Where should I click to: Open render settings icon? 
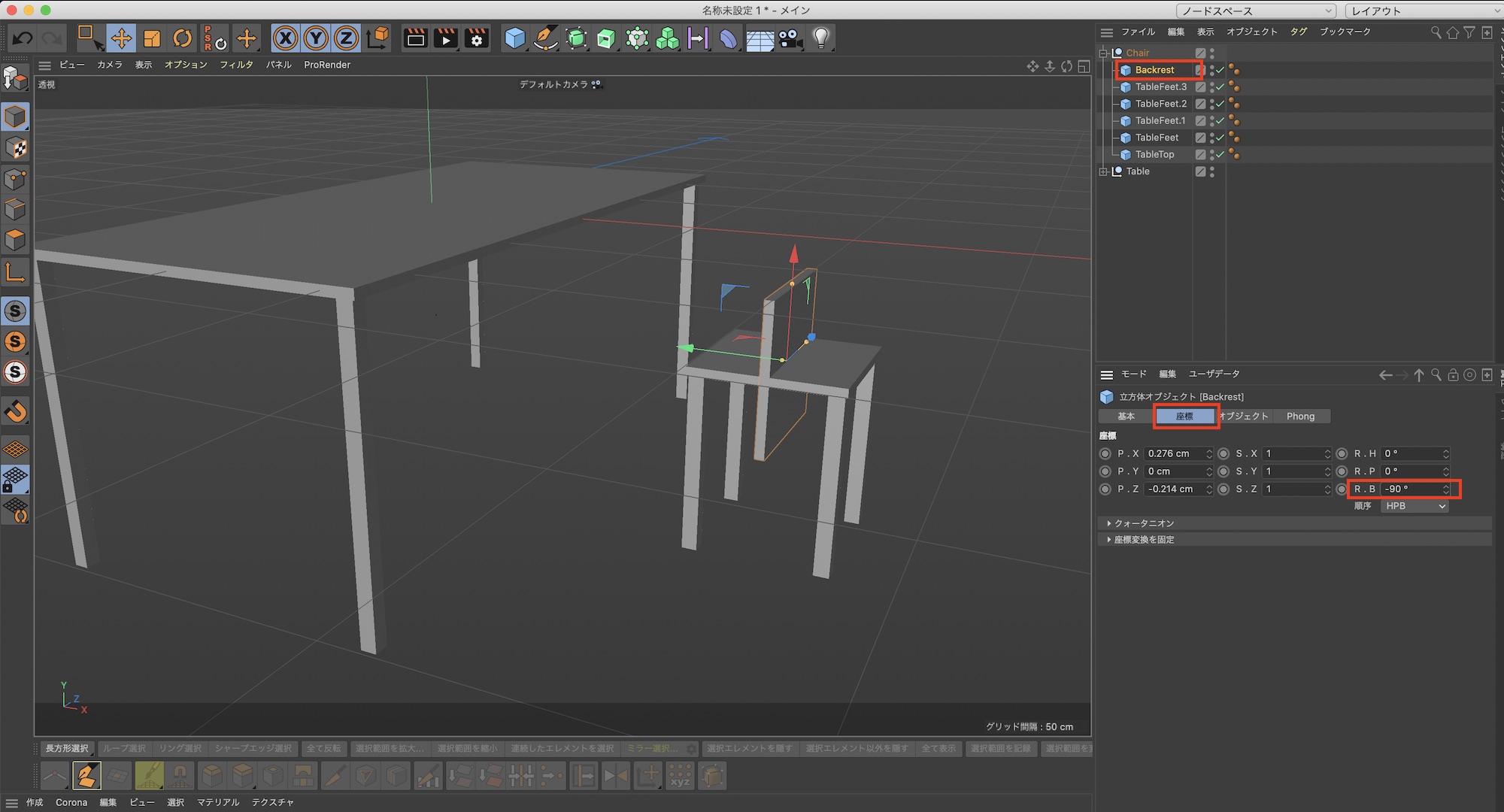click(x=477, y=38)
